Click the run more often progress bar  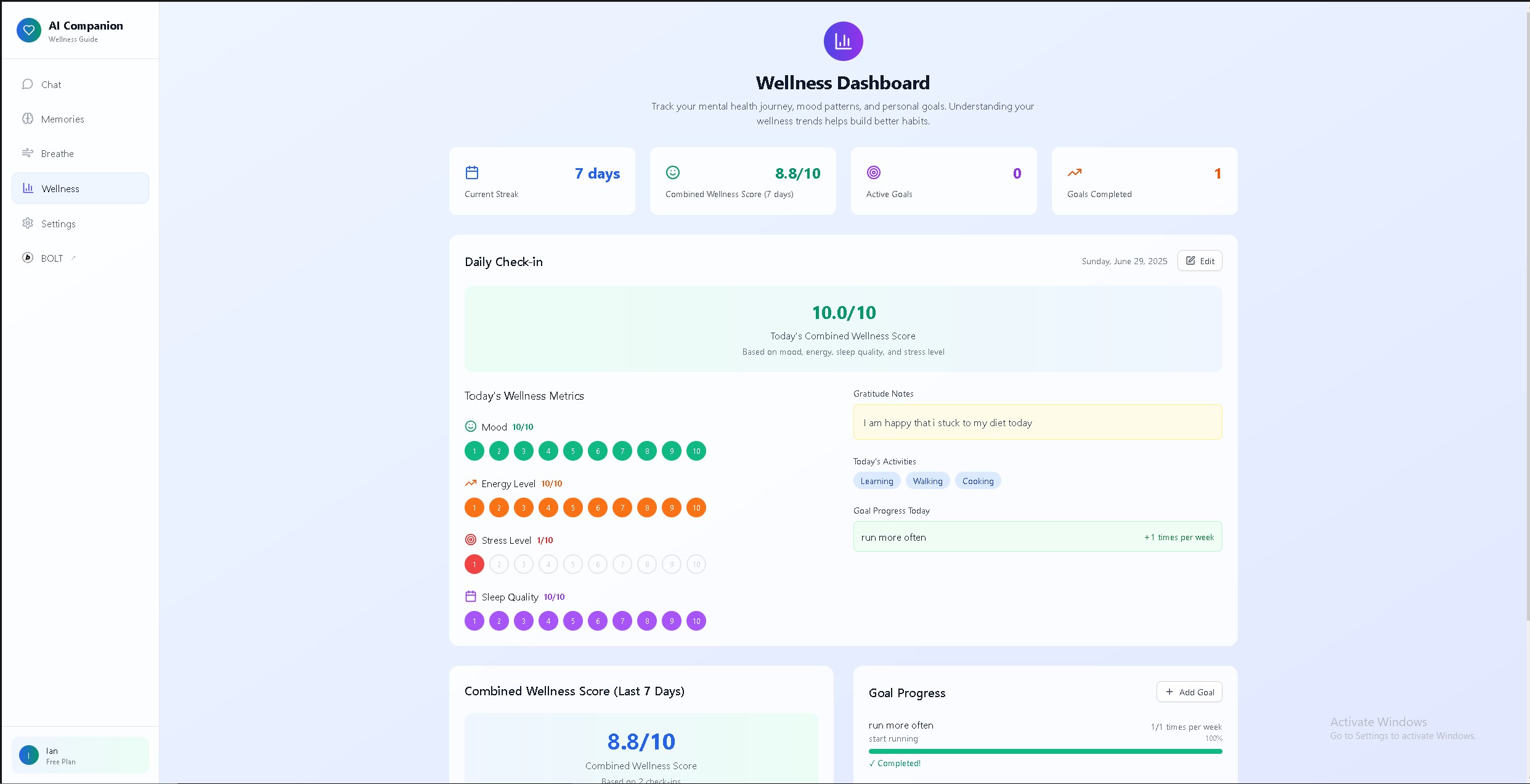click(x=1045, y=751)
